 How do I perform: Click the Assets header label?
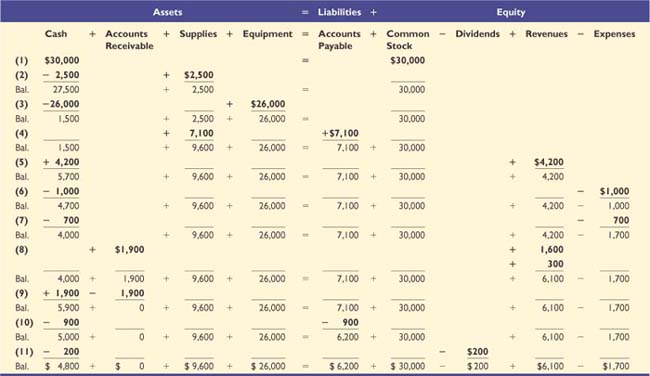pyautogui.click(x=167, y=12)
